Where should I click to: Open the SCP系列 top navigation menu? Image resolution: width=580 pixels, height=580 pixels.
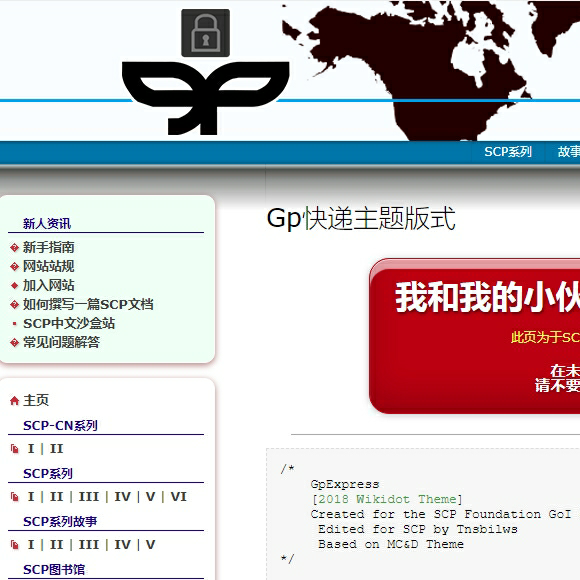click(508, 152)
